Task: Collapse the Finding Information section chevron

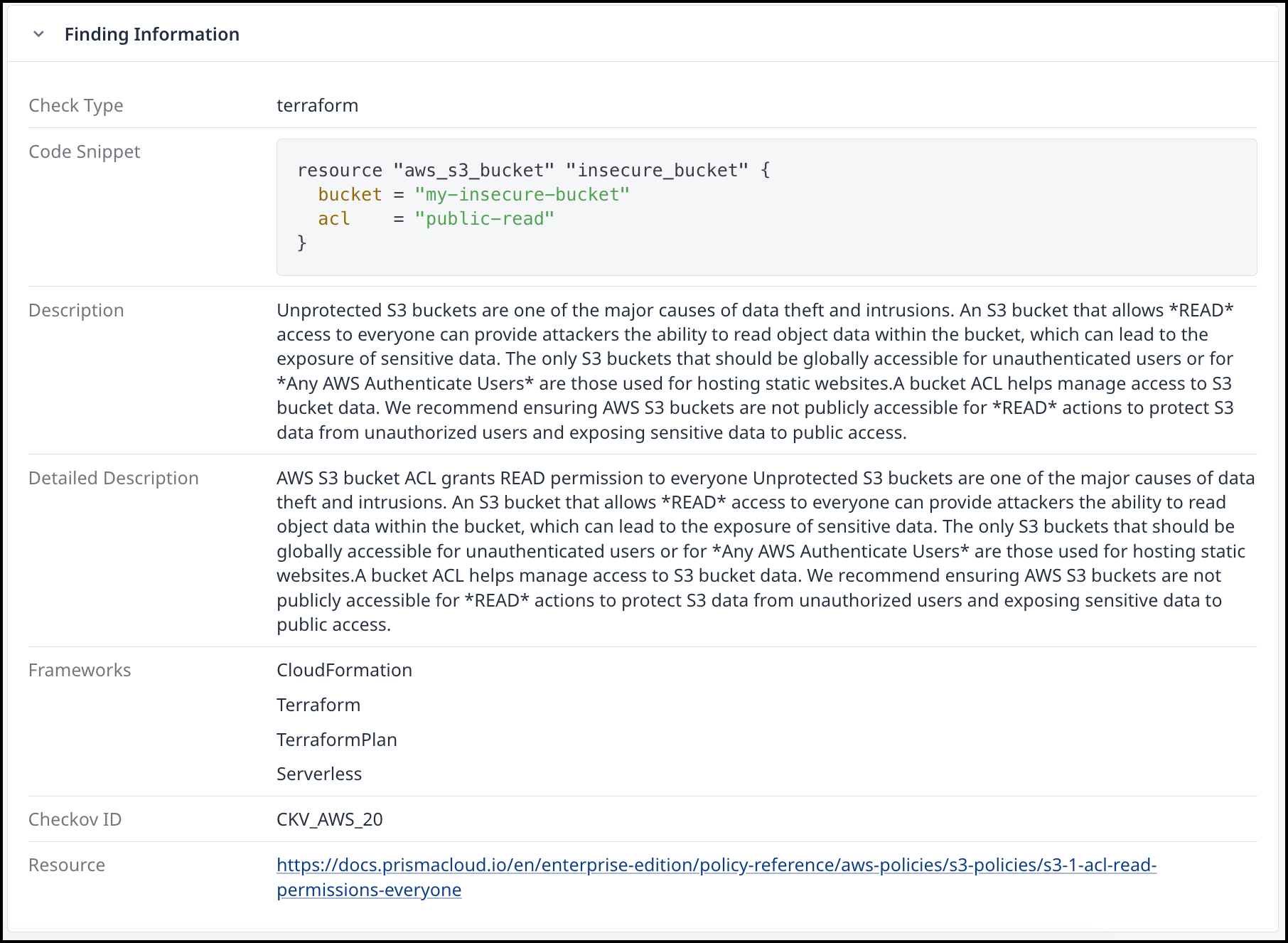Action: tap(39, 34)
